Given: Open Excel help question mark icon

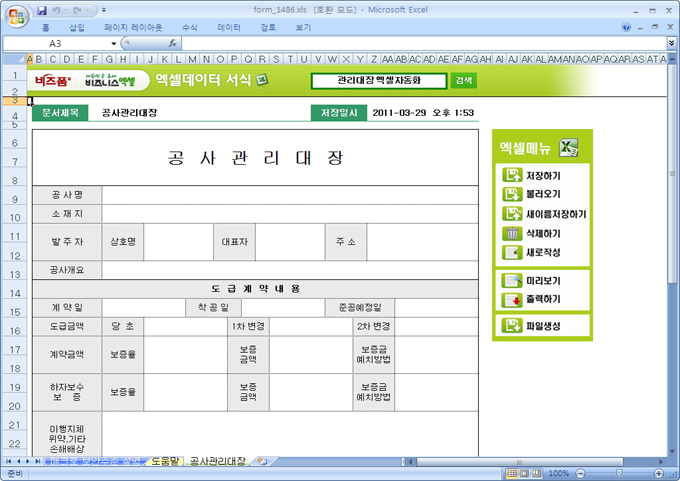Looking at the screenshot, I should point(626,27).
